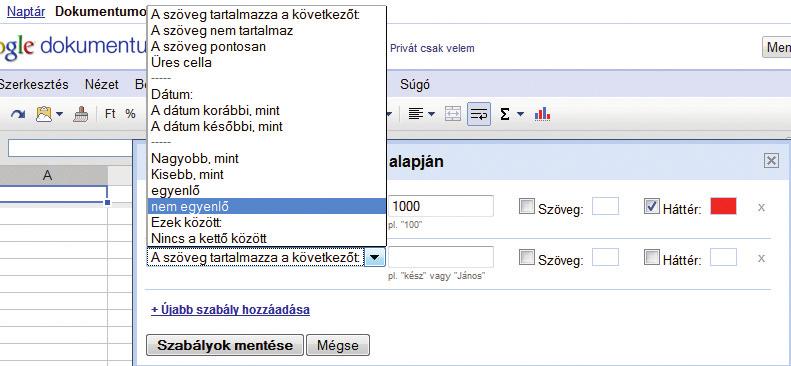Expand the second rule condition dropdown arrow
791x366 pixels.
(374, 258)
